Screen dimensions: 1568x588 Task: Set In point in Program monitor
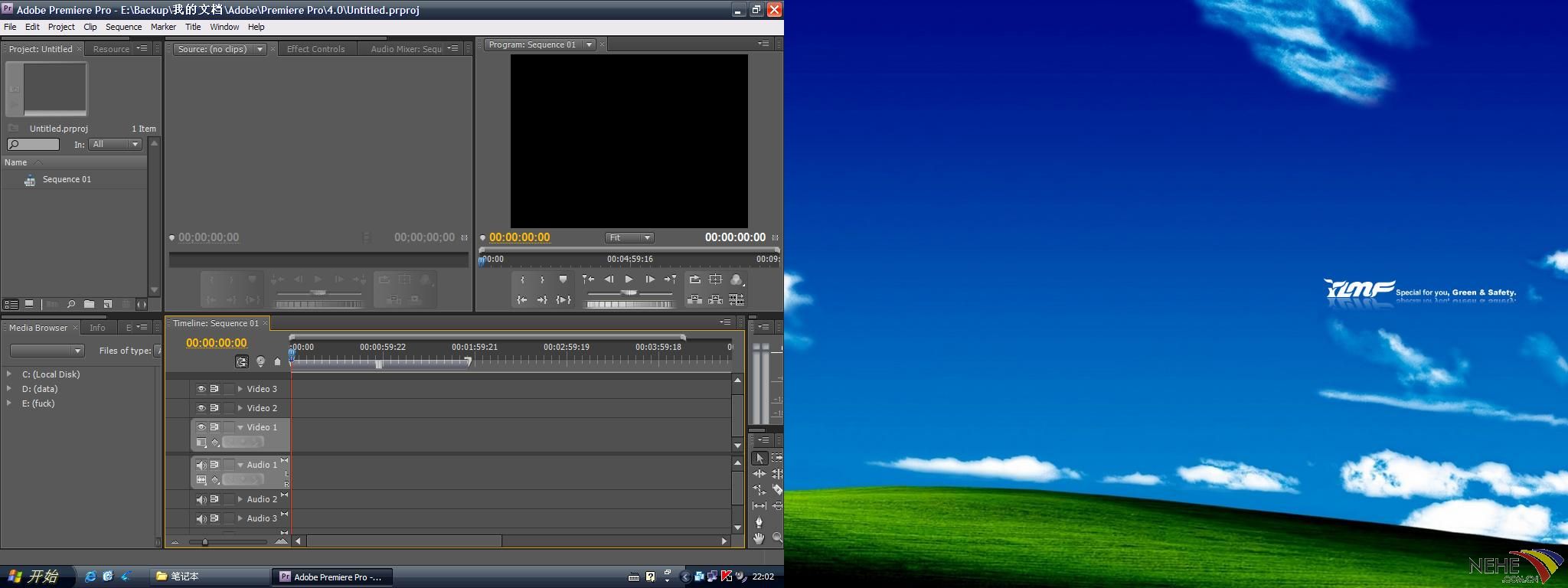pos(522,279)
